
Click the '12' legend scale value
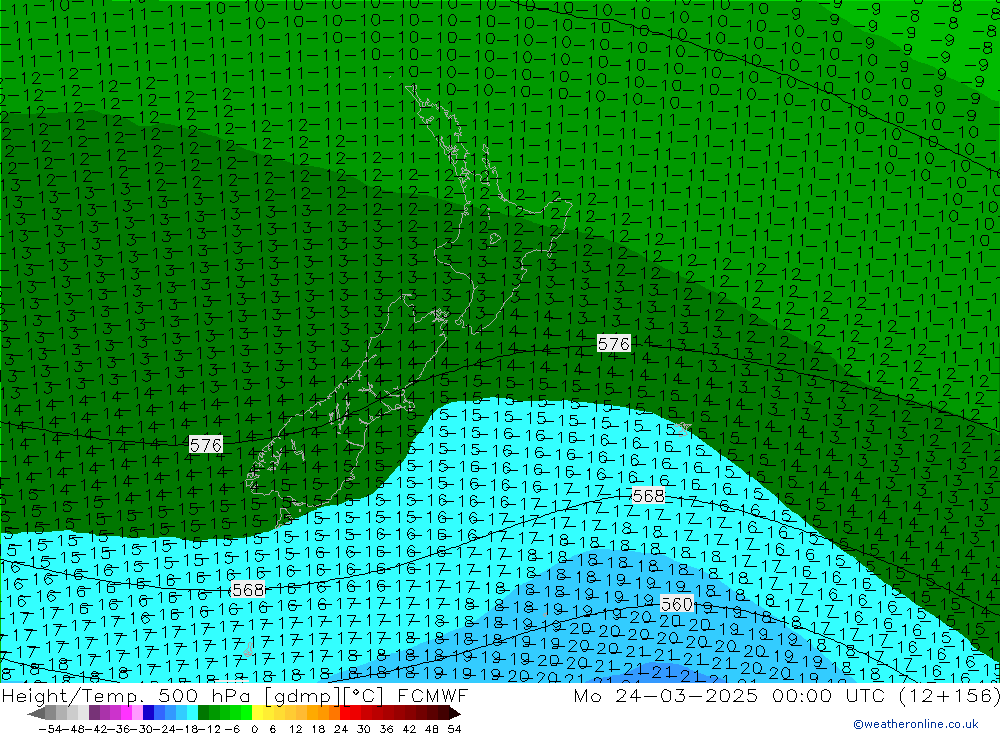(295, 728)
